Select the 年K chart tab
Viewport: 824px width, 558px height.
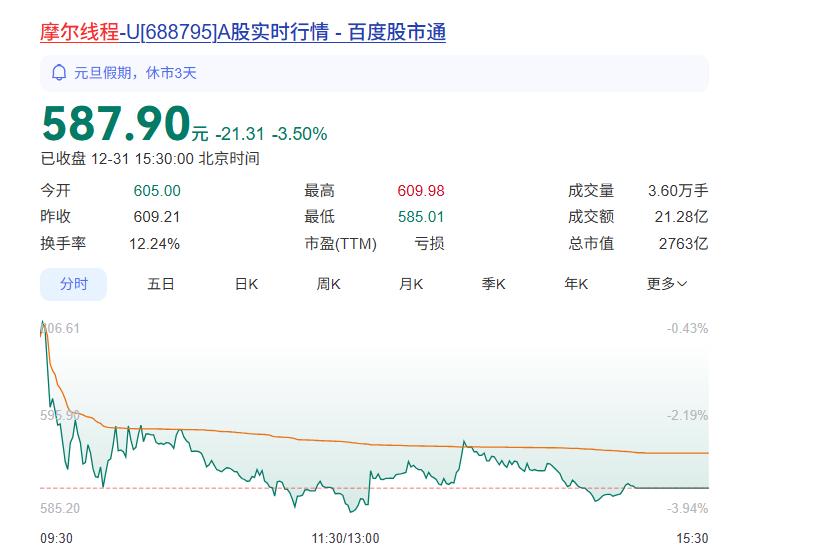tap(576, 284)
